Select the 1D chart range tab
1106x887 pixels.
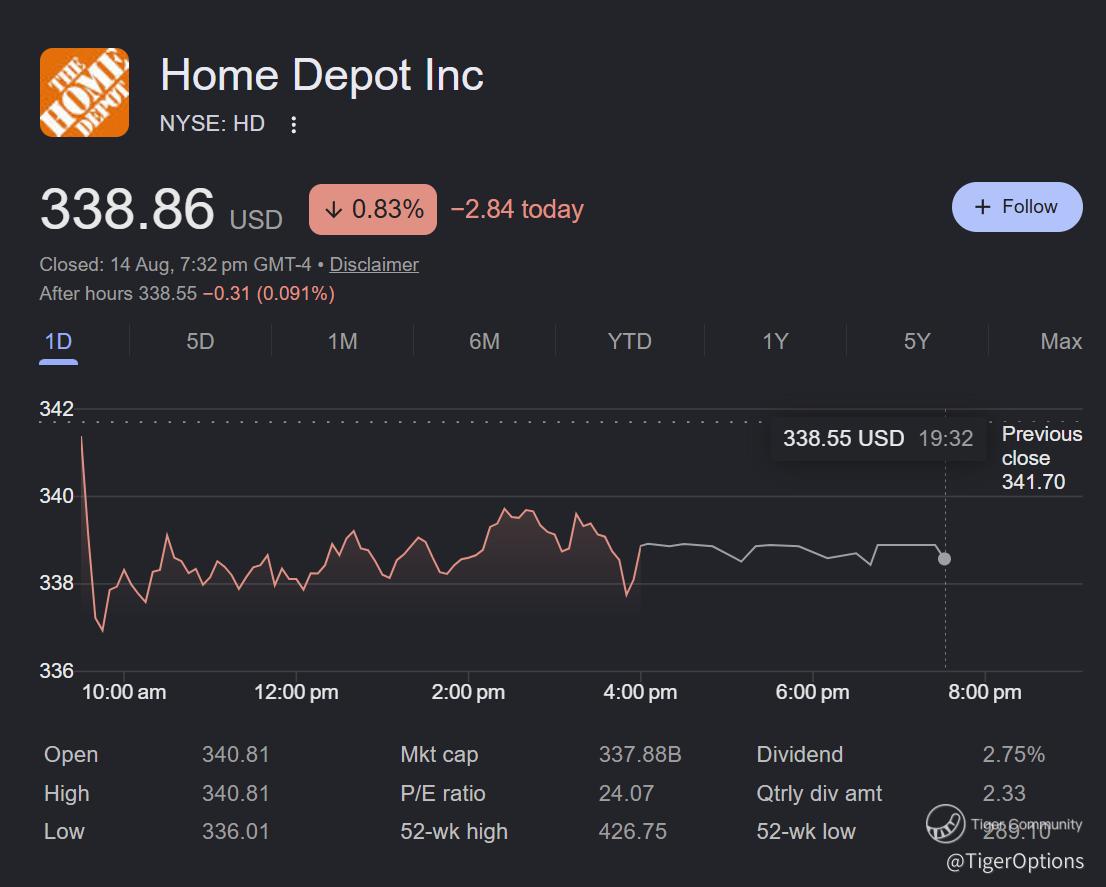pos(59,342)
